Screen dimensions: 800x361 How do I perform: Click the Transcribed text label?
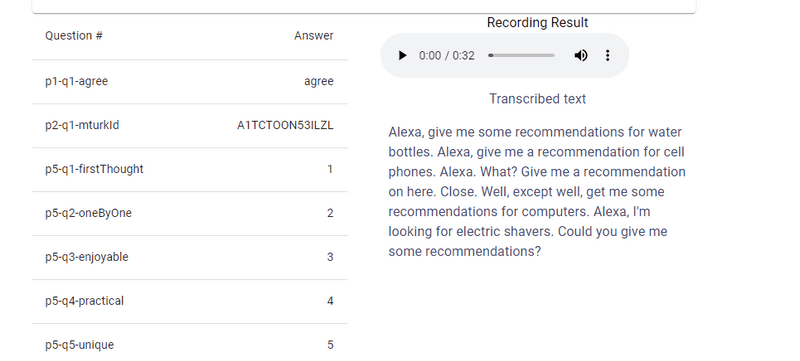click(x=538, y=99)
